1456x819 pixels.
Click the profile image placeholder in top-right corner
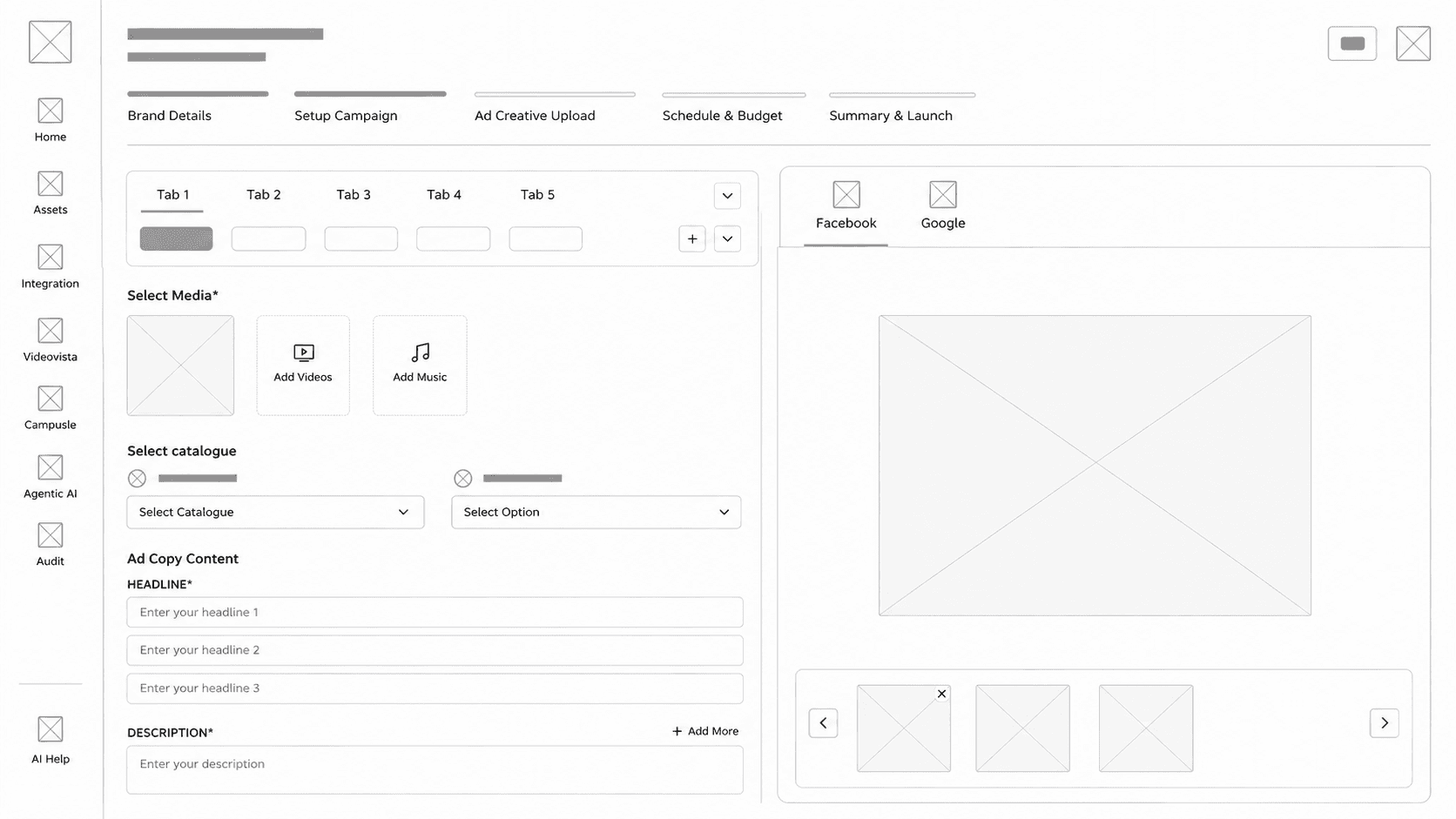pos(1412,44)
